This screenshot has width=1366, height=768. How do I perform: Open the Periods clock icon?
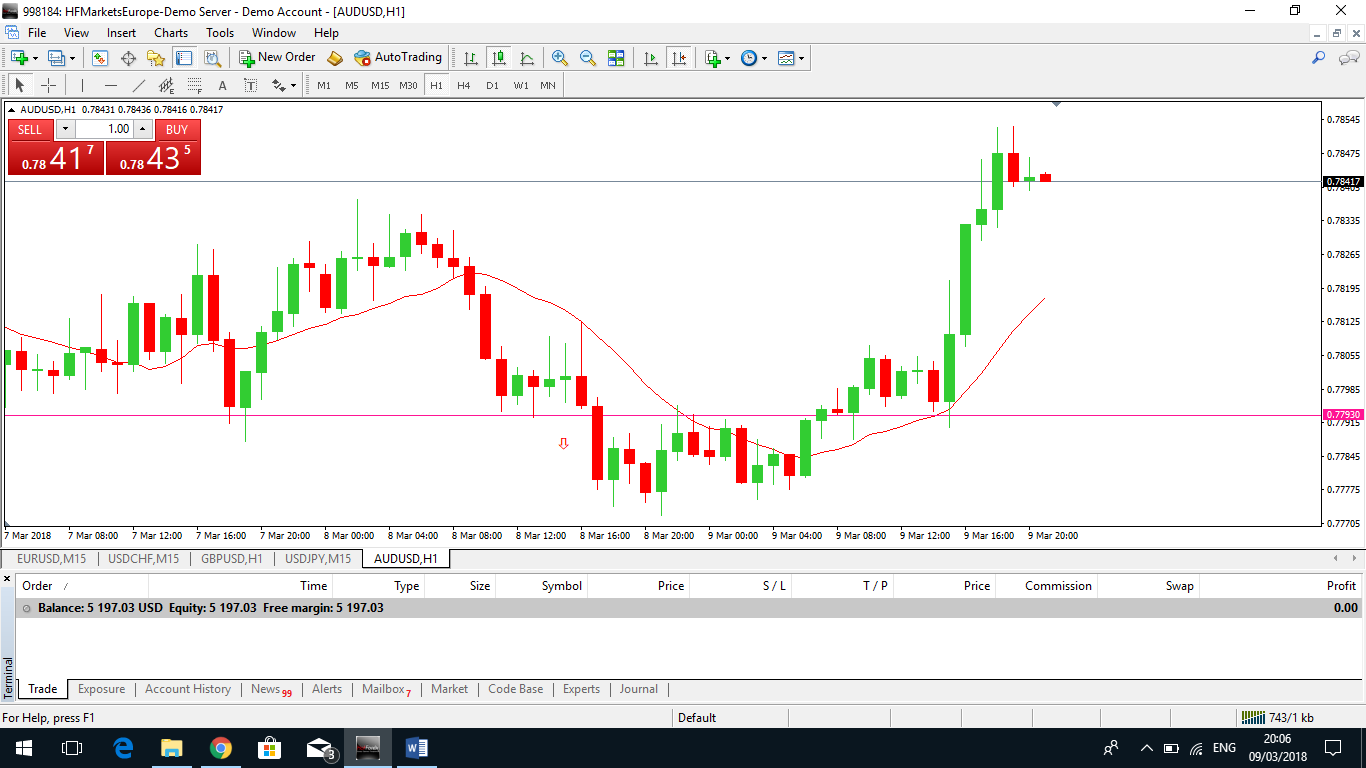click(x=750, y=58)
